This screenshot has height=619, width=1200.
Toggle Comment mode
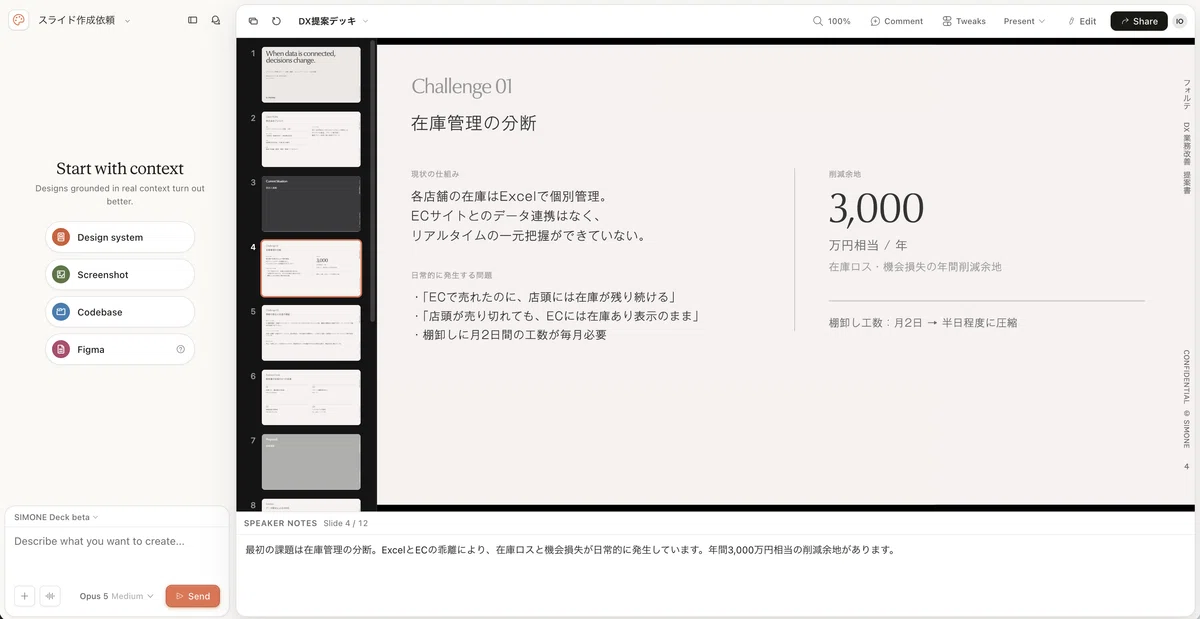(x=897, y=21)
